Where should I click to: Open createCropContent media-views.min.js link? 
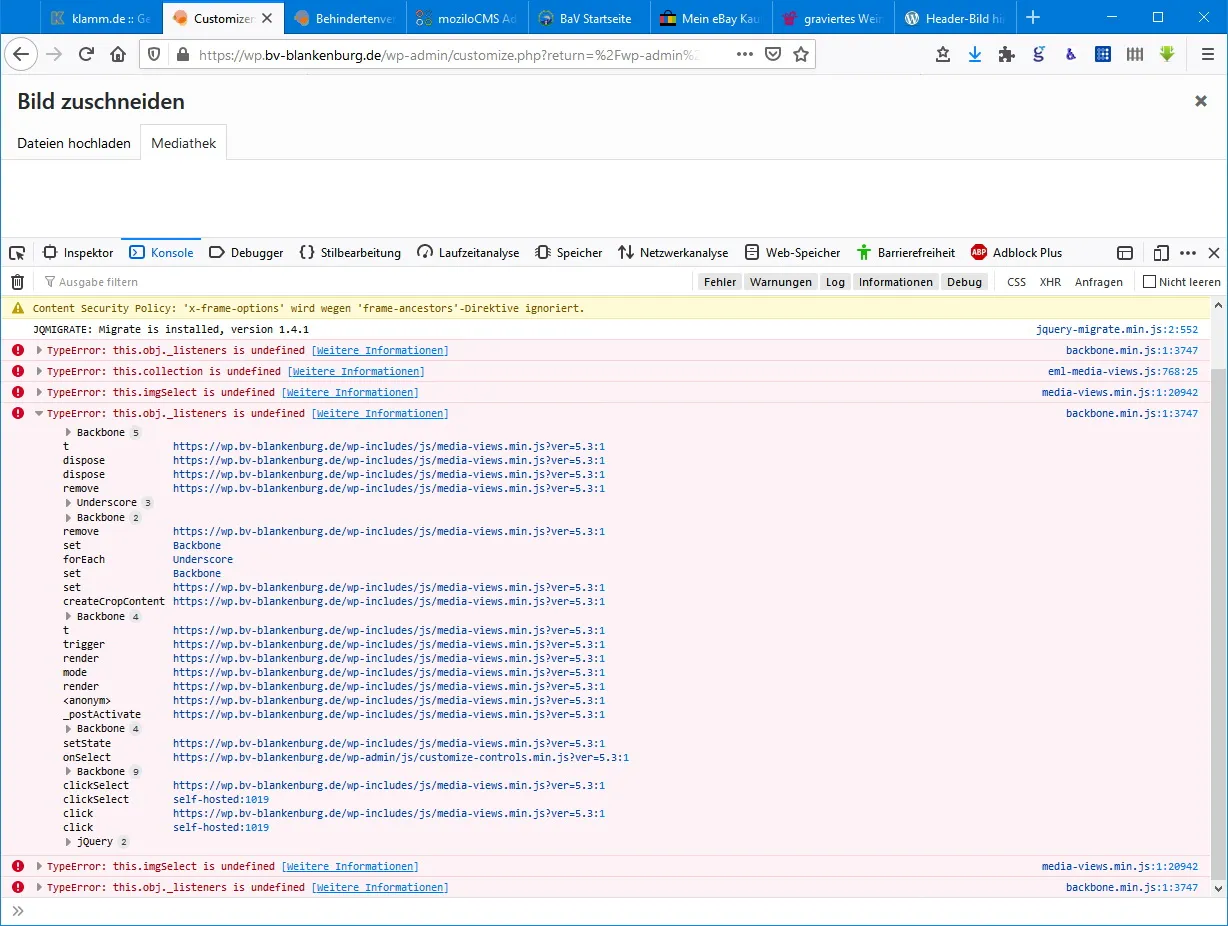389,602
